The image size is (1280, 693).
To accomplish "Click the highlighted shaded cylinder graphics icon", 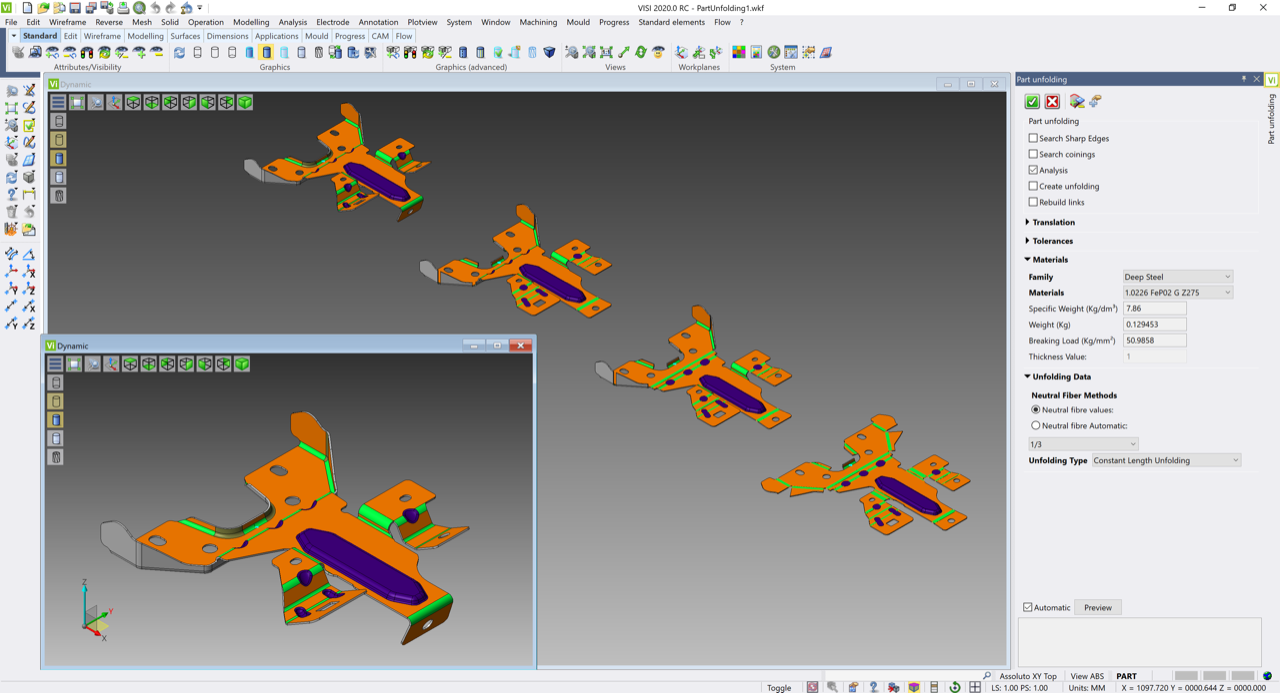I will (266, 52).
